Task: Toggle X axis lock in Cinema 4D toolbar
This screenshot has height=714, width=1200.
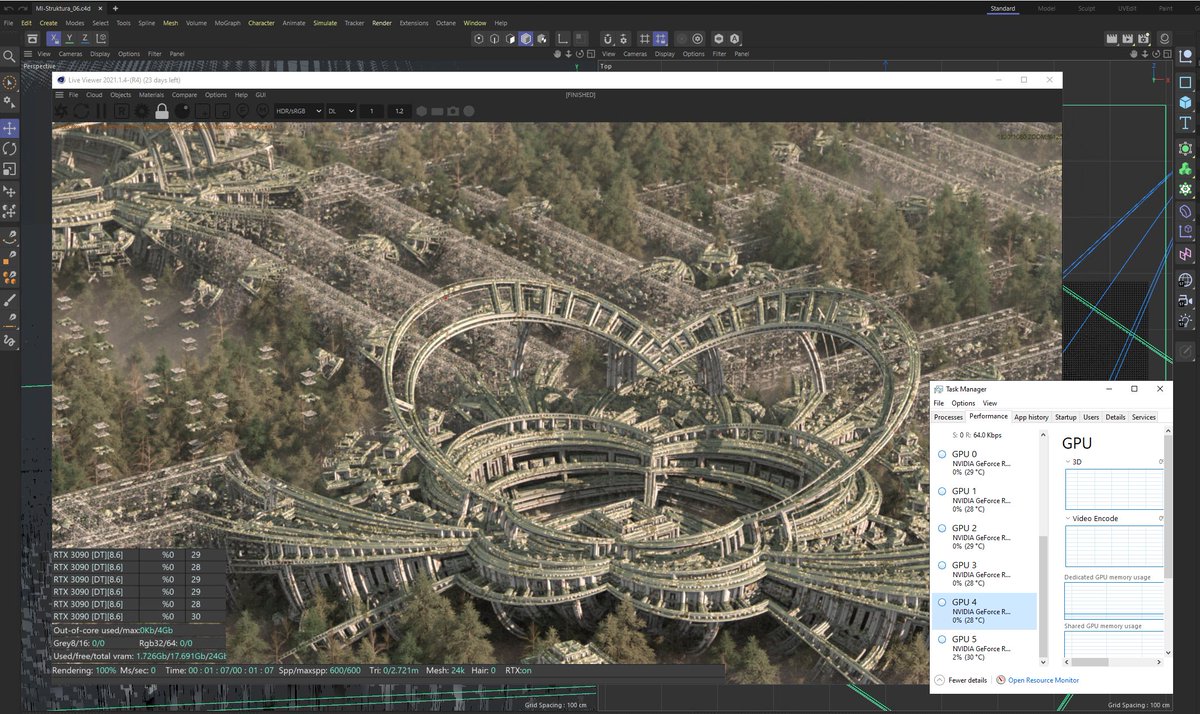Action: point(54,38)
